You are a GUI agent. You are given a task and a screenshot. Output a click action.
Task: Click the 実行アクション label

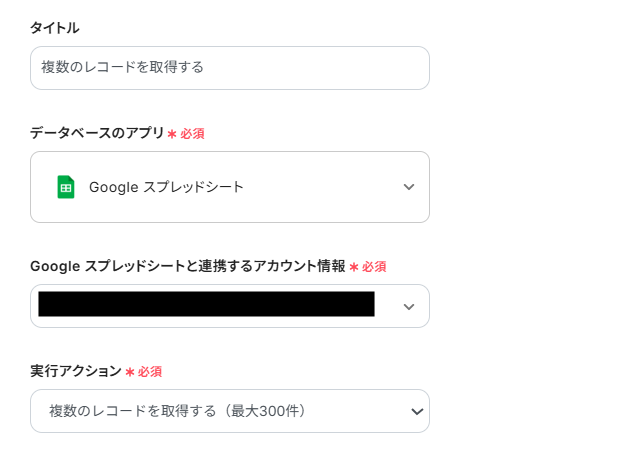point(75,371)
